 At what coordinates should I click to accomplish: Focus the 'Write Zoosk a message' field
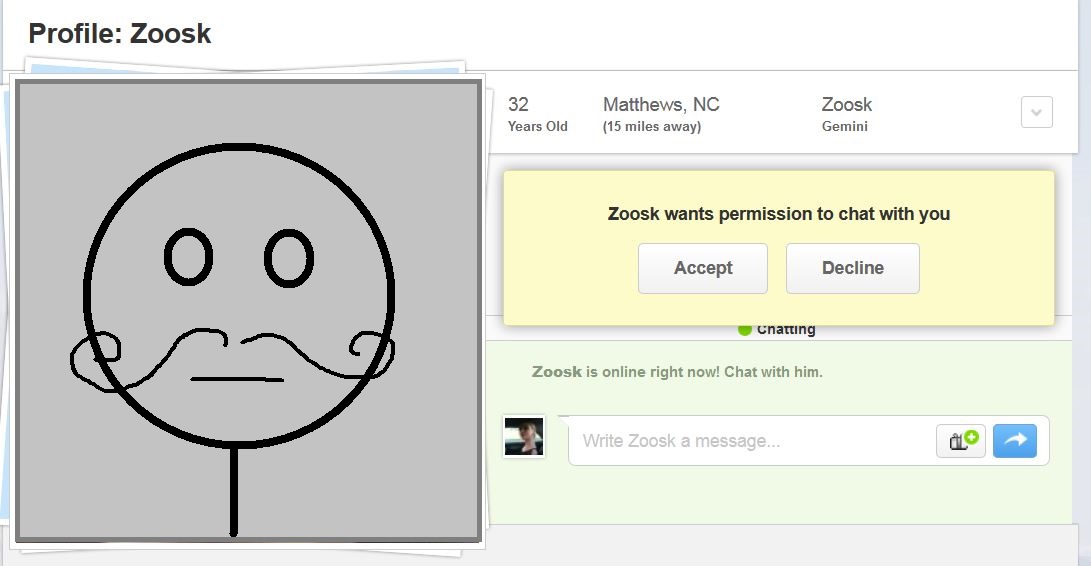click(x=750, y=441)
